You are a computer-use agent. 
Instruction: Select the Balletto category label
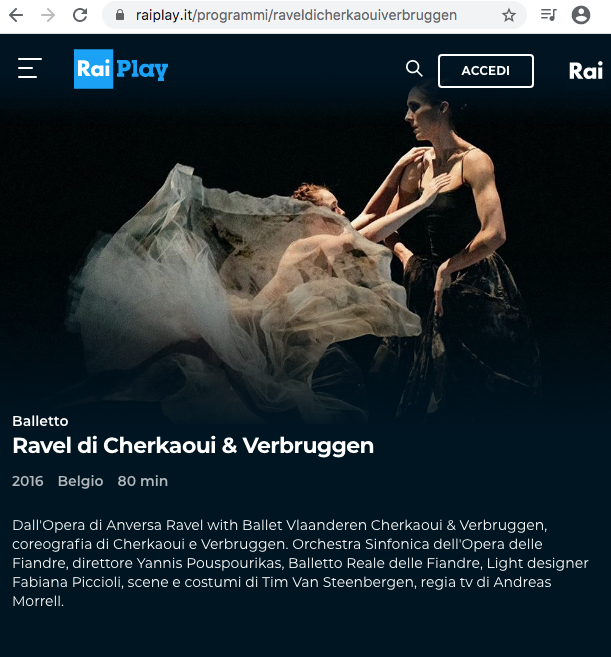coord(40,421)
